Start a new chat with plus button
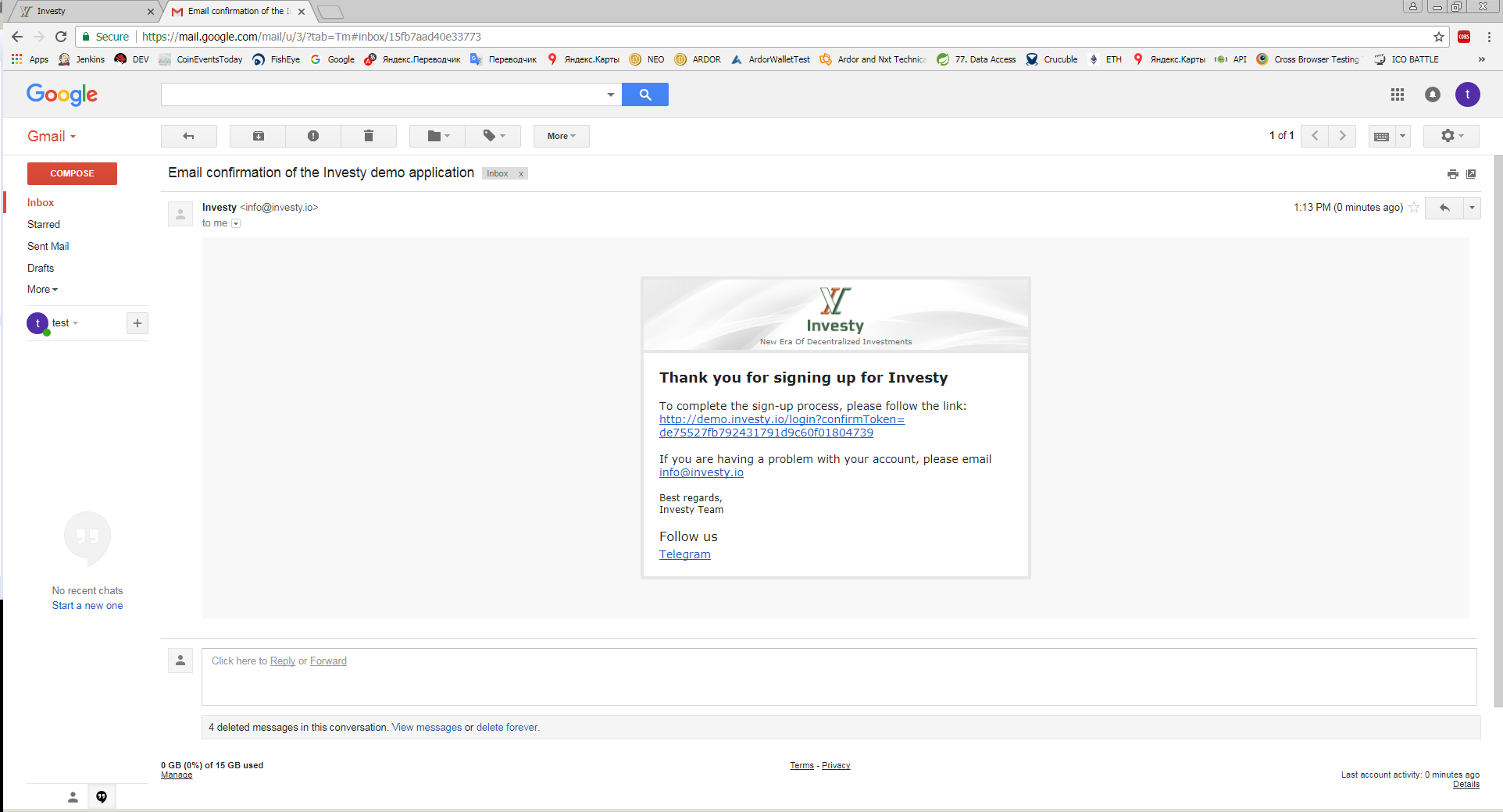Screen dimensions: 1503x812 pyautogui.click(x=137, y=323)
